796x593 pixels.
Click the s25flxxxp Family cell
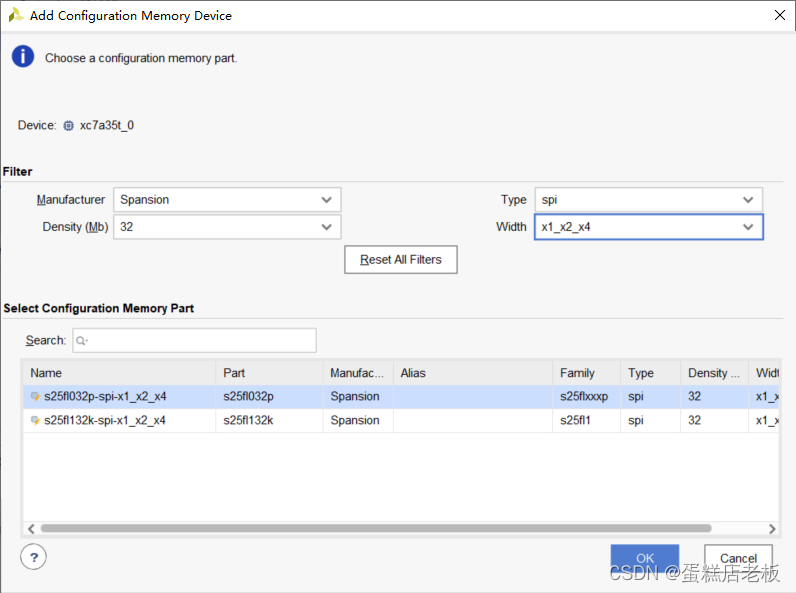(x=584, y=397)
